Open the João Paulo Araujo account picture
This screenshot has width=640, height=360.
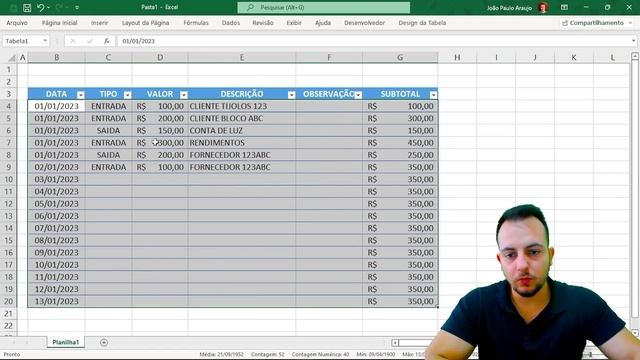click(x=543, y=7)
